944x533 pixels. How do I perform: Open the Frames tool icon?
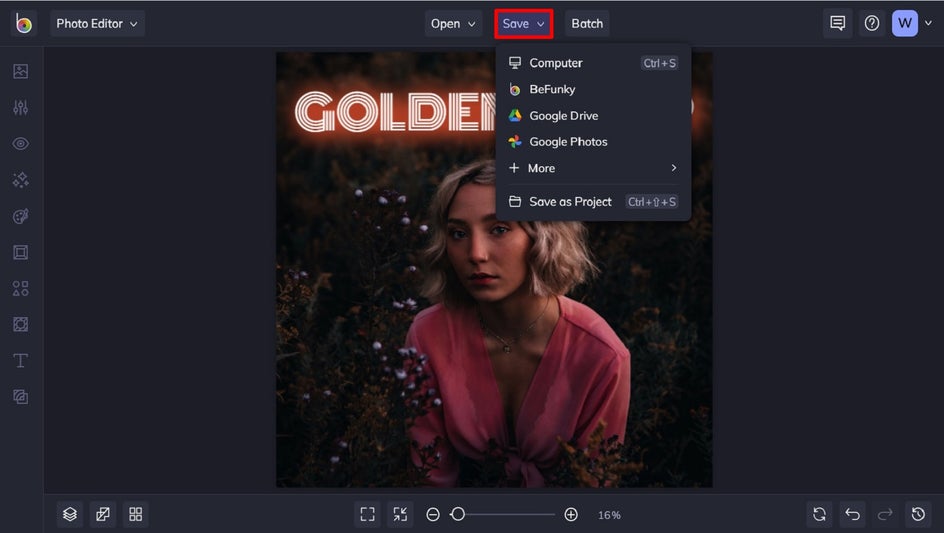[x=21, y=252]
